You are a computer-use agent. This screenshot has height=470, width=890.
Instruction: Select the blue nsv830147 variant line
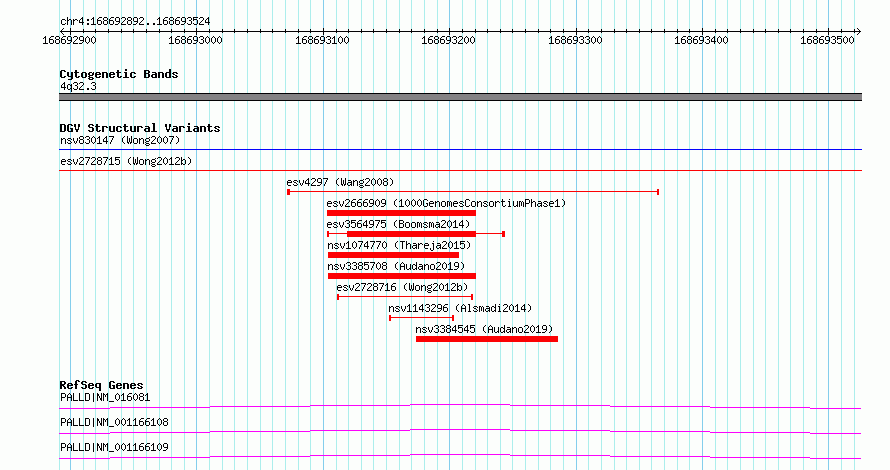[460, 150]
